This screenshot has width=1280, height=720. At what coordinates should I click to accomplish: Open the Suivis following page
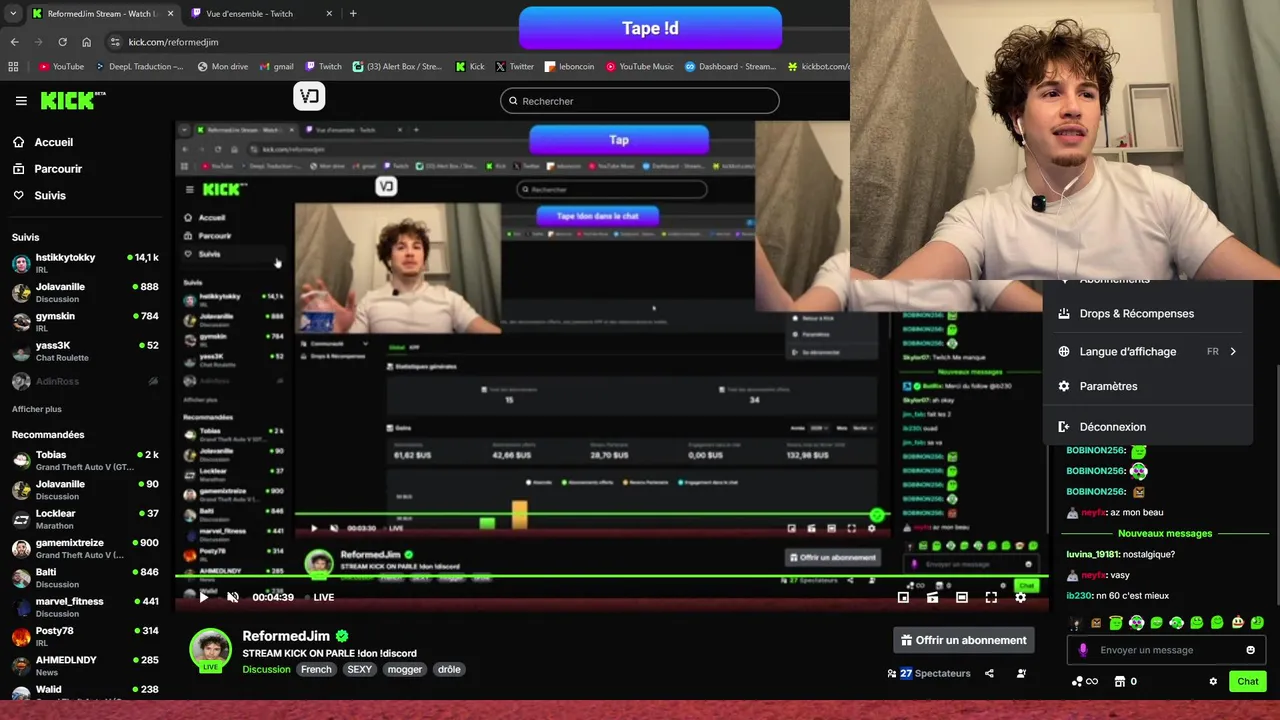coord(49,195)
